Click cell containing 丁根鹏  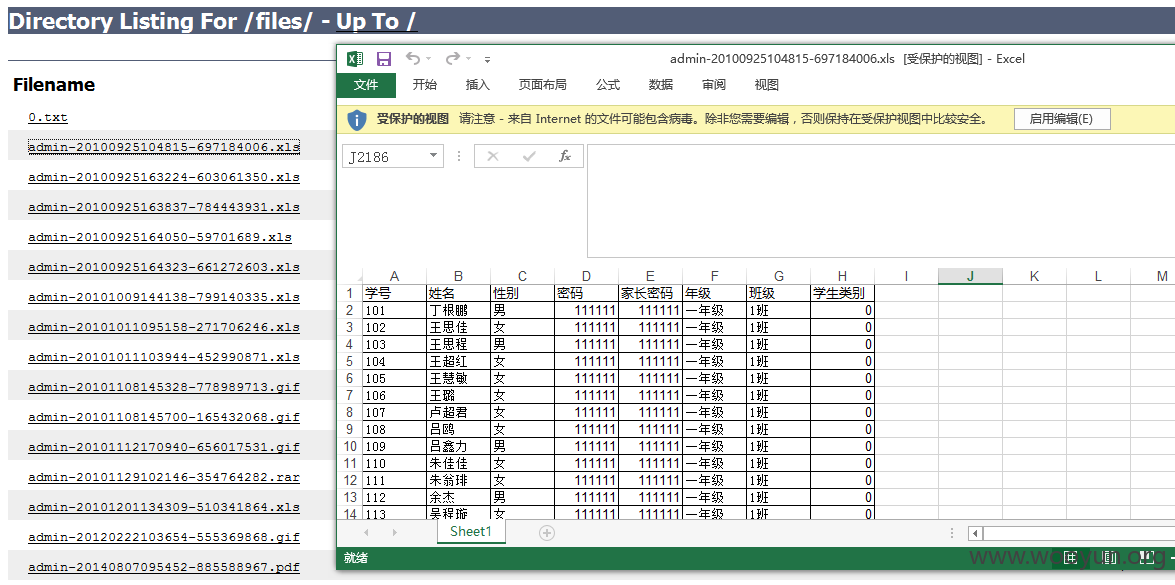pos(459,310)
